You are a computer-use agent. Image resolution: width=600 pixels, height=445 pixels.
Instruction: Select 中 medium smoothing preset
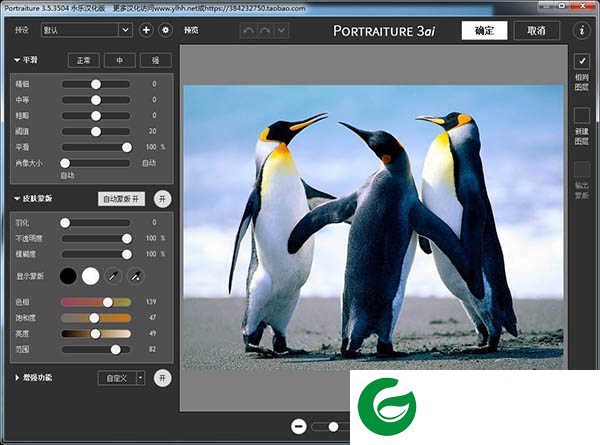point(120,60)
